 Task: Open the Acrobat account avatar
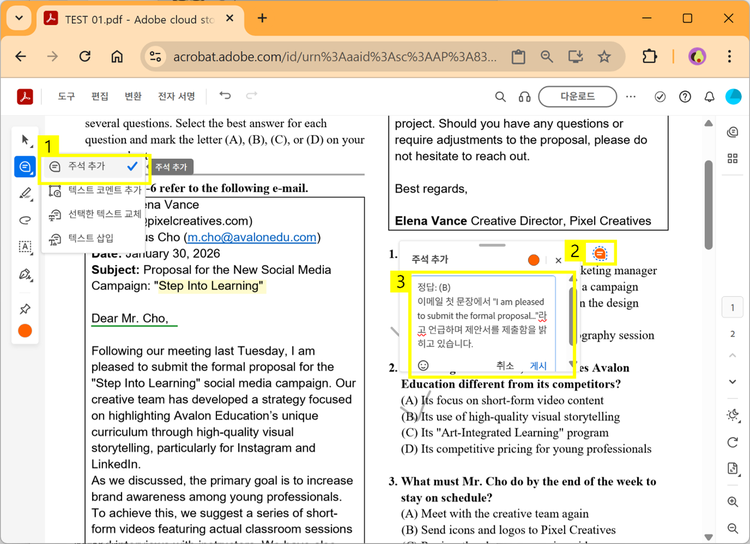[733, 97]
